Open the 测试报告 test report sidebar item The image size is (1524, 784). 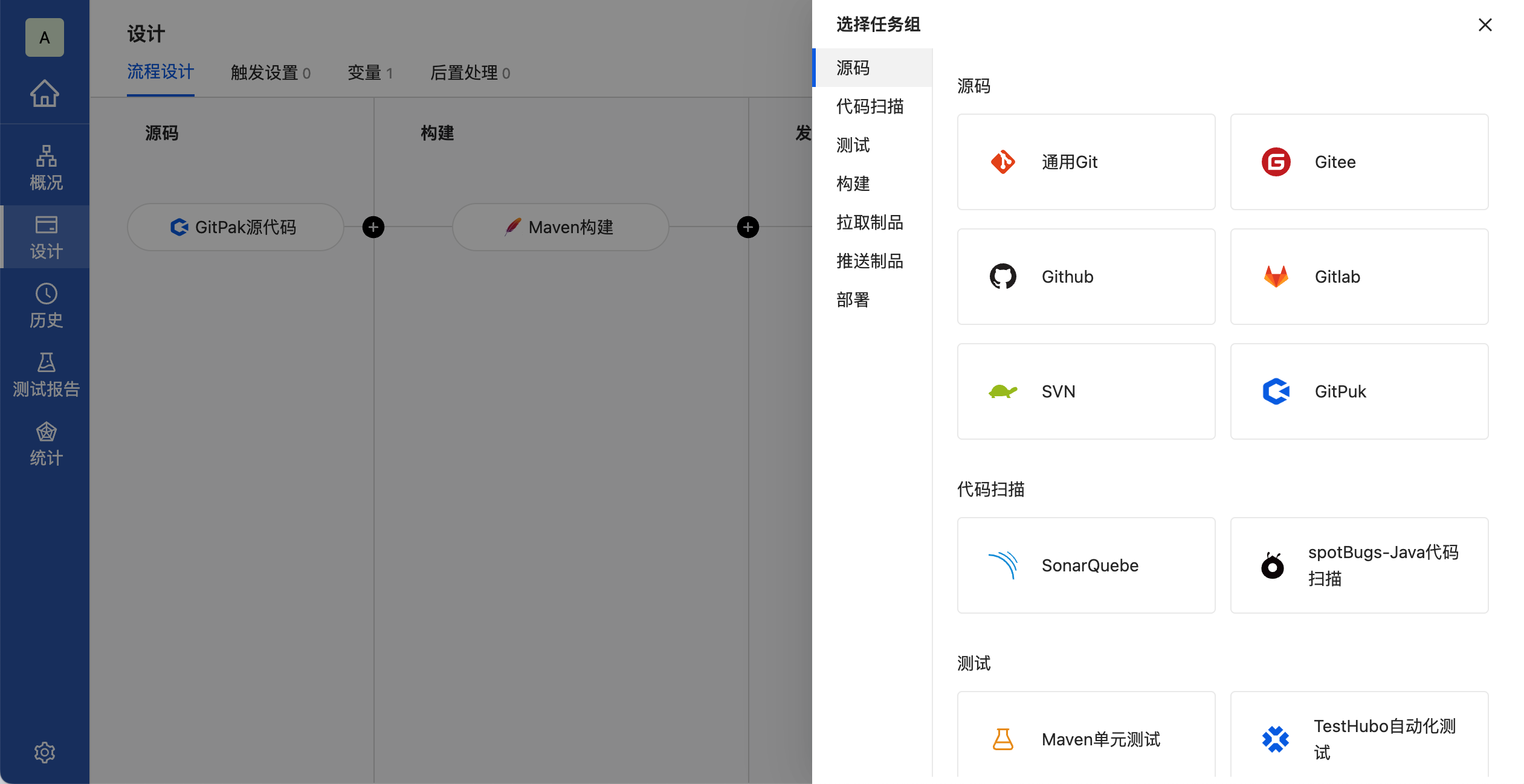46,374
